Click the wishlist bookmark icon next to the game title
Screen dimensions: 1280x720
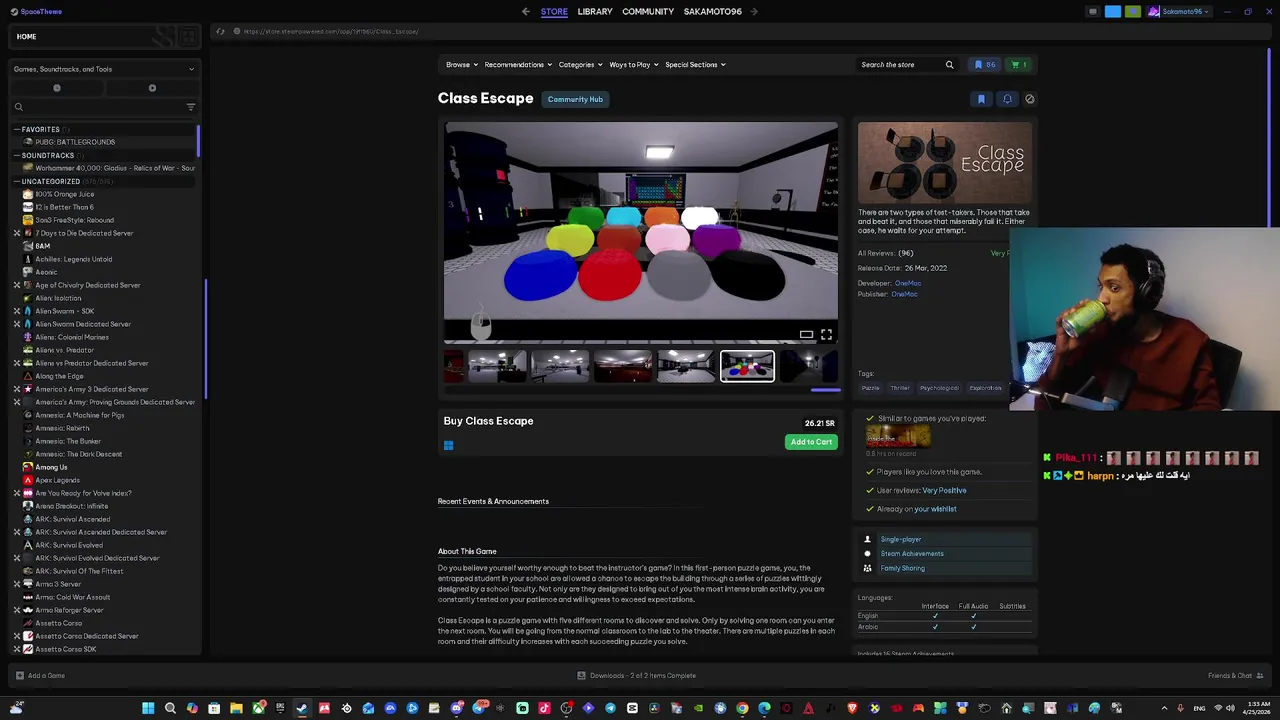[x=981, y=99]
